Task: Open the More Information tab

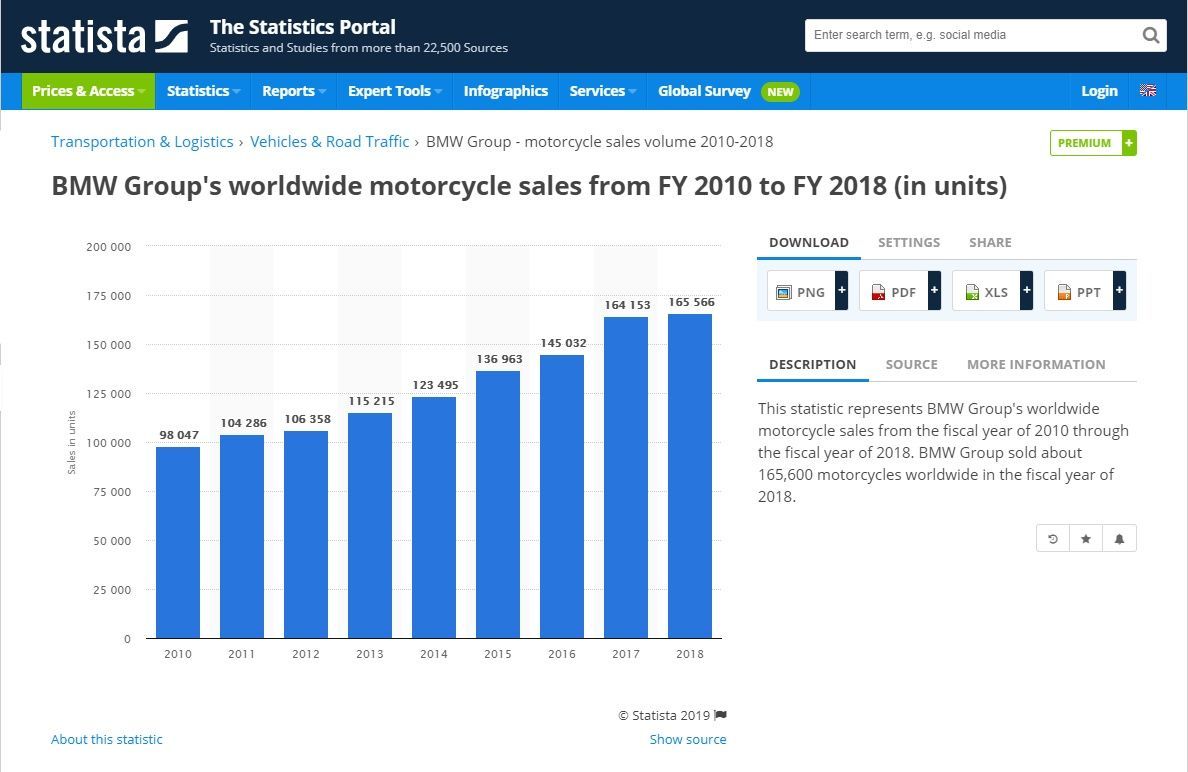Action: [1035, 365]
